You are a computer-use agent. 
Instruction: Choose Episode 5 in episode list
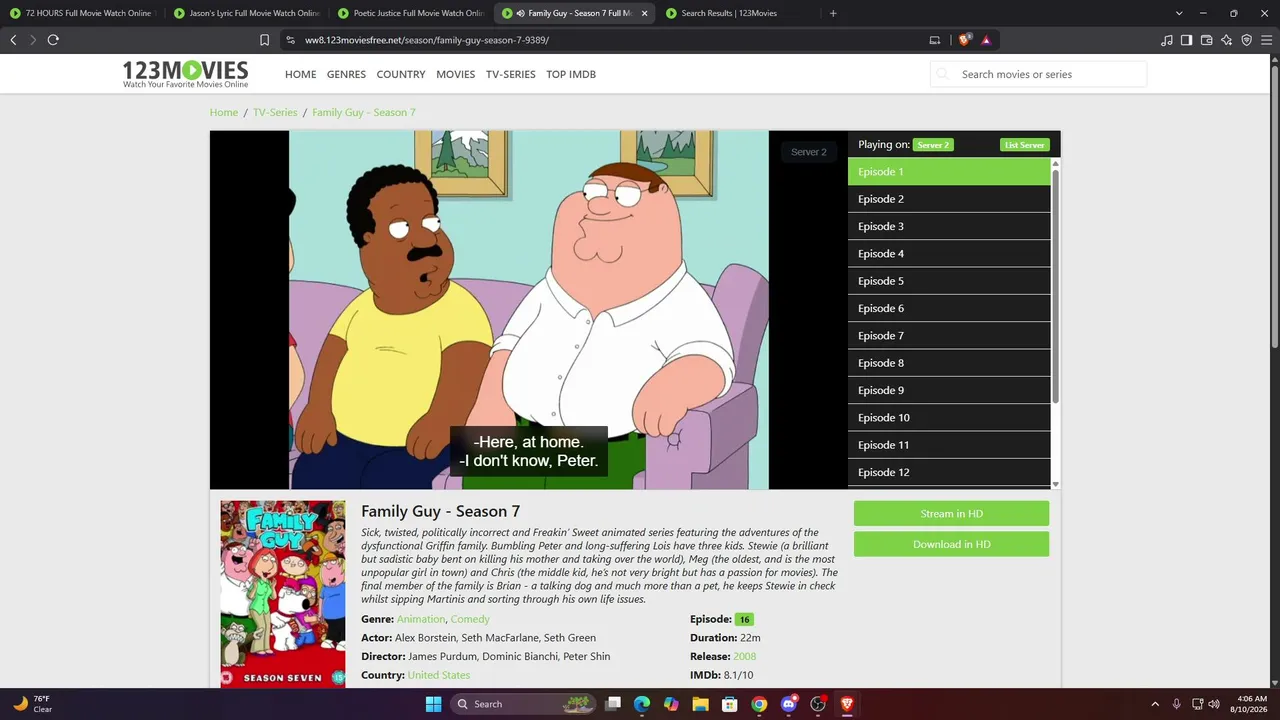(949, 281)
